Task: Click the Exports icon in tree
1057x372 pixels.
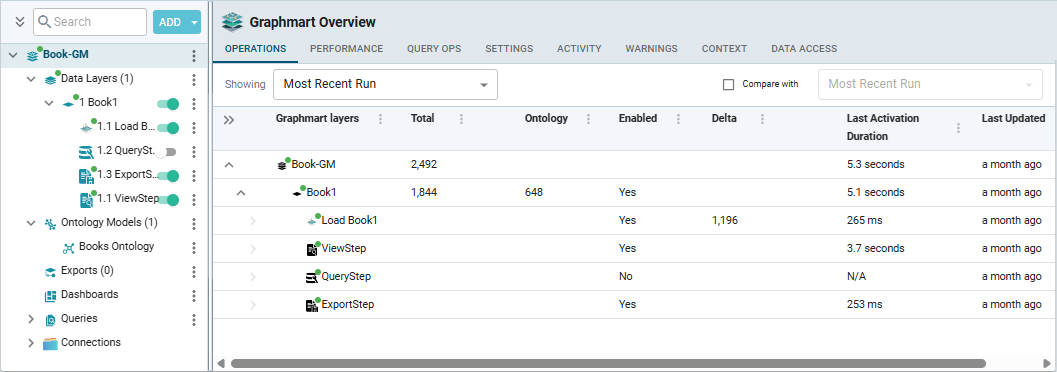Action: click(50, 272)
